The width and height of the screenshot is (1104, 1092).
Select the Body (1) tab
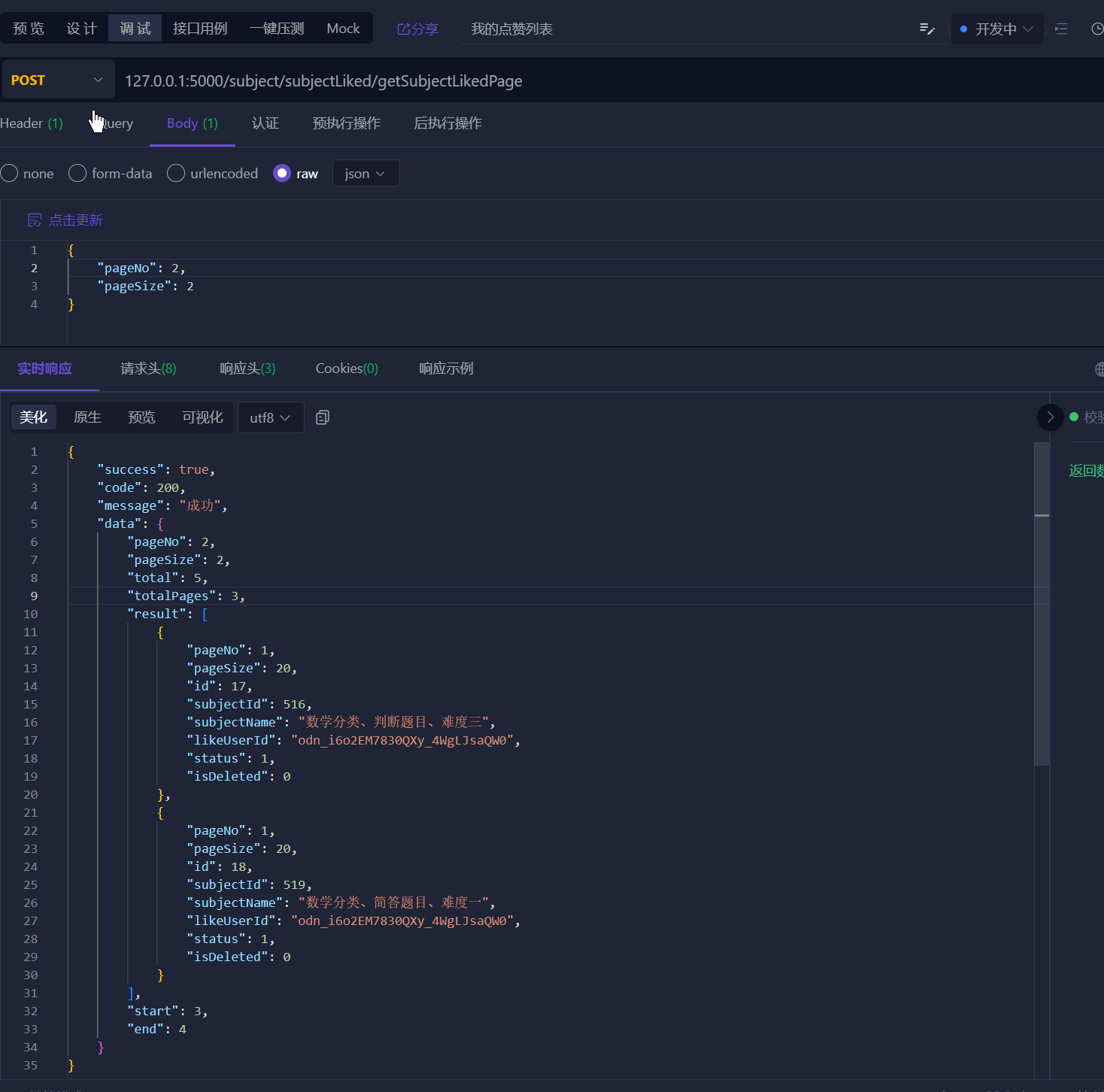pyautogui.click(x=193, y=123)
